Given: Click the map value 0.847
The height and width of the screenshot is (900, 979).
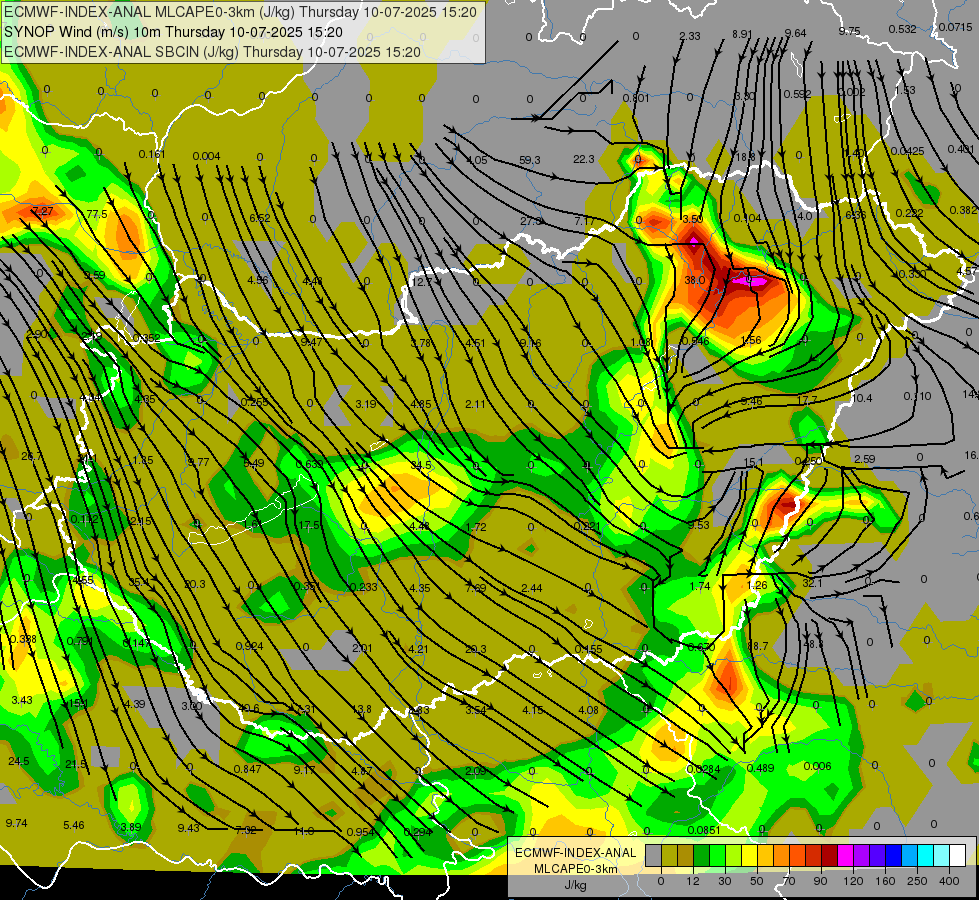Looking at the screenshot, I should (247, 769).
